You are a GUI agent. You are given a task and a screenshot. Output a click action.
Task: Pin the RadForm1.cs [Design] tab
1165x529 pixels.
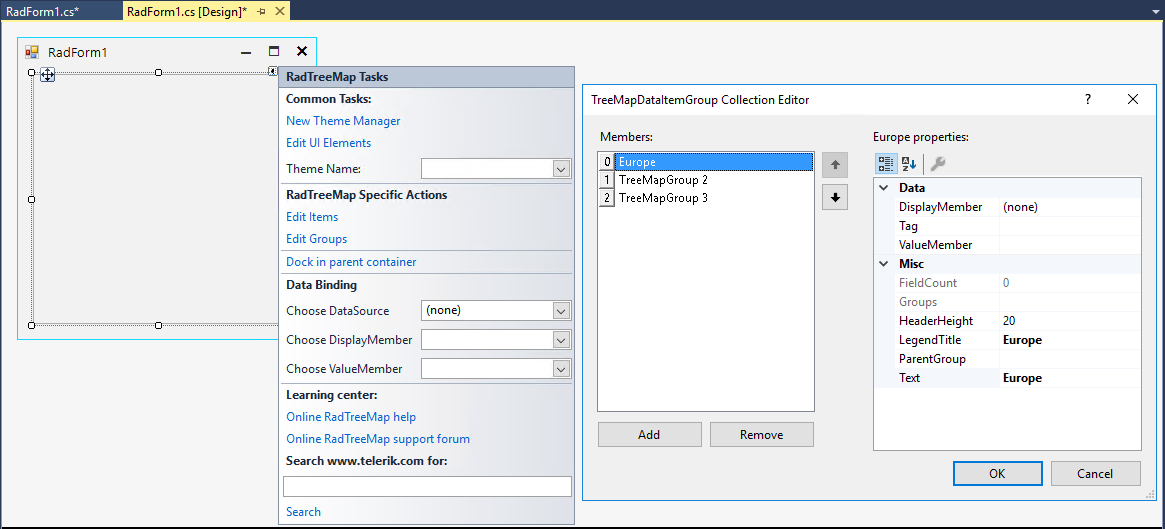pyautogui.click(x=262, y=12)
